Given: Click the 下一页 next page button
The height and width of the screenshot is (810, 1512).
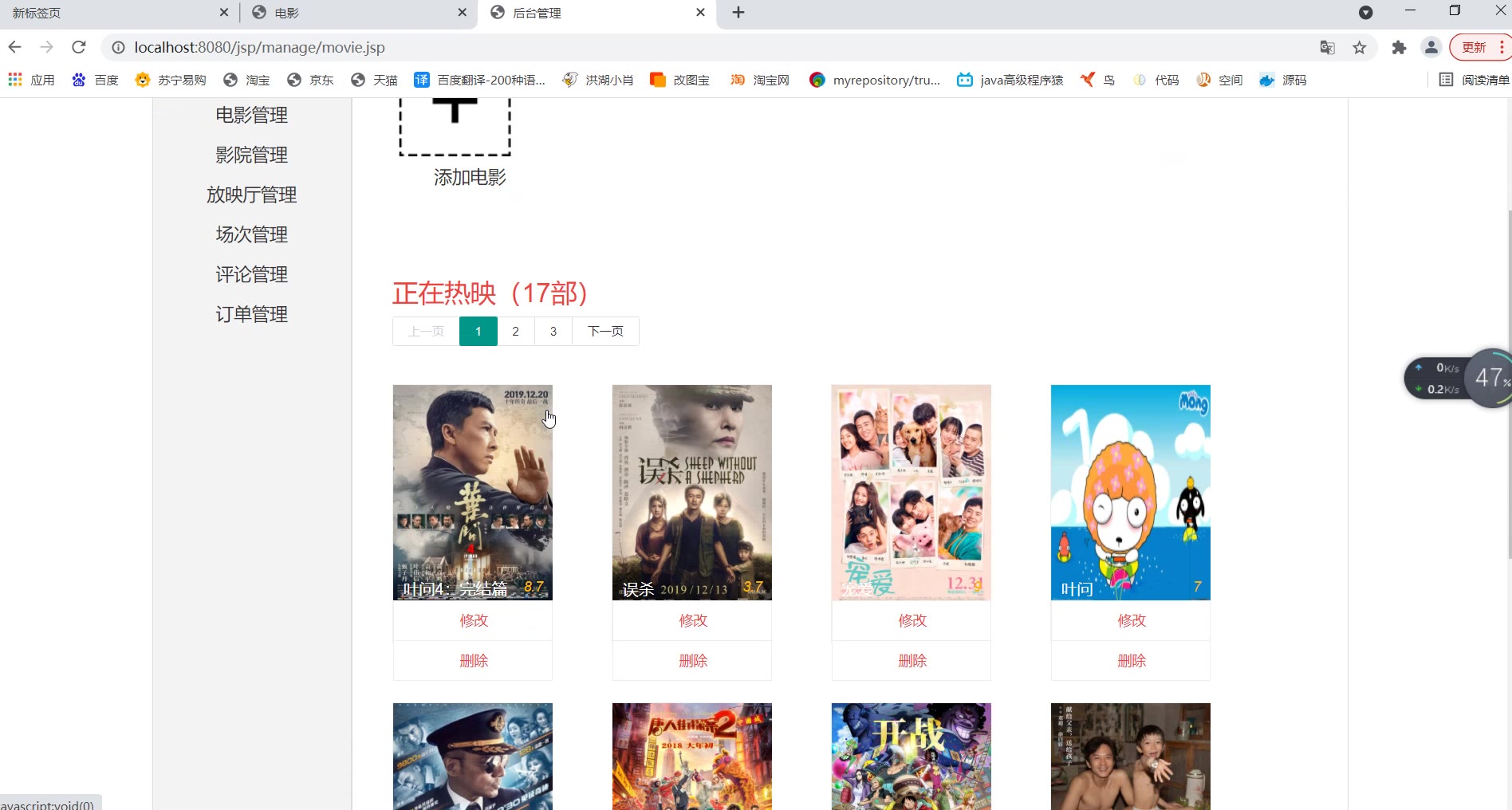Looking at the screenshot, I should pyautogui.click(x=605, y=332).
